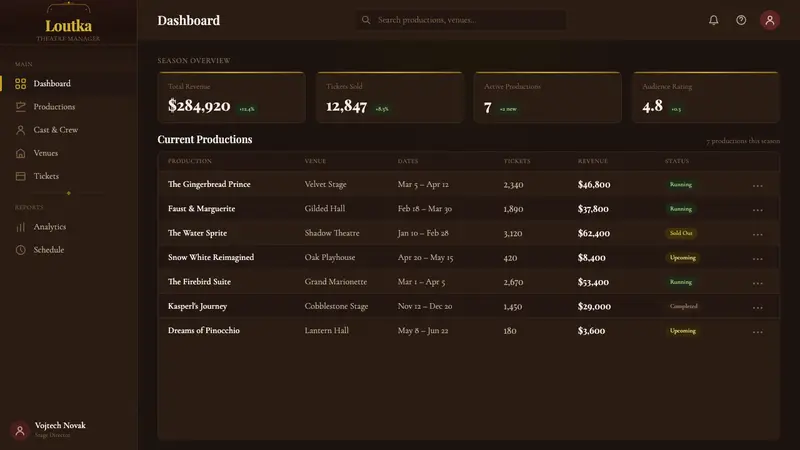Open Analytics under Reports

(x=68, y=227)
